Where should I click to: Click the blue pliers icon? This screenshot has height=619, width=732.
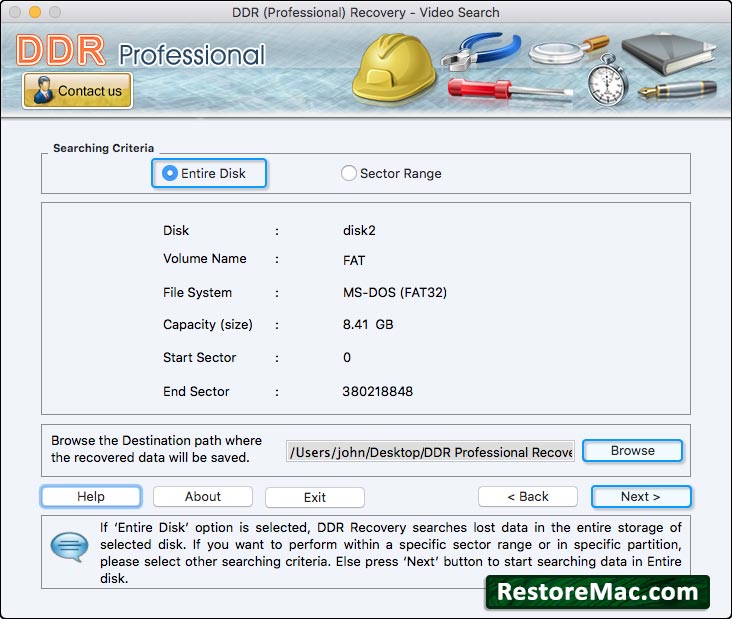(x=481, y=50)
